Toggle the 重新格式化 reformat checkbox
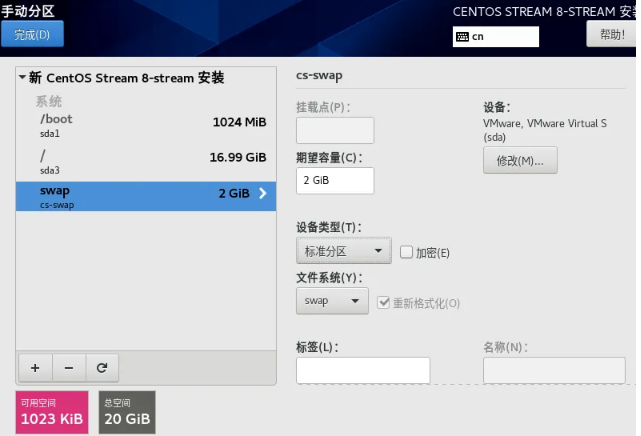The width and height of the screenshot is (641, 436). (383, 302)
